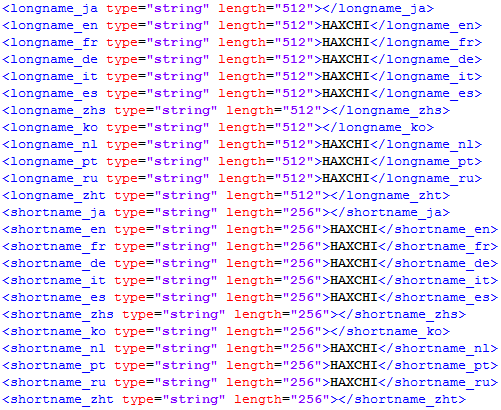
Task: Click the HAXCHI text in longname_en line
Action: [x=346, y=25]
